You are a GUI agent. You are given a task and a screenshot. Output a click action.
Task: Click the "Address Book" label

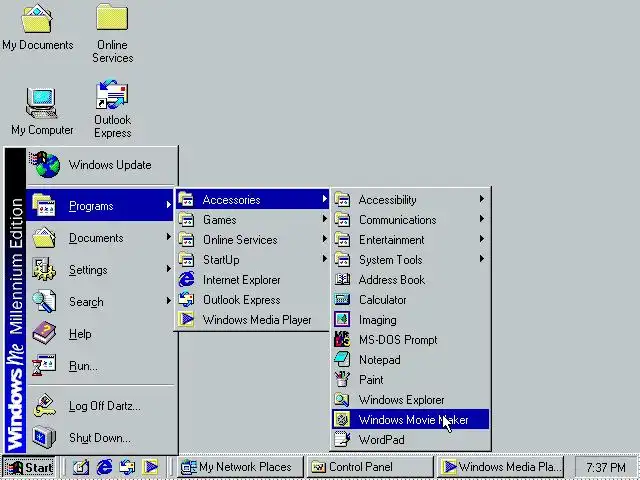point(392,280)
